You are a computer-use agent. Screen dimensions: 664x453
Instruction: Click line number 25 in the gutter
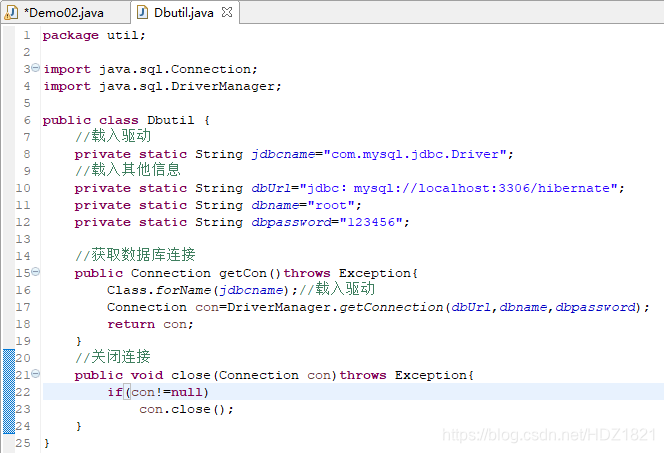pos(23,443)
